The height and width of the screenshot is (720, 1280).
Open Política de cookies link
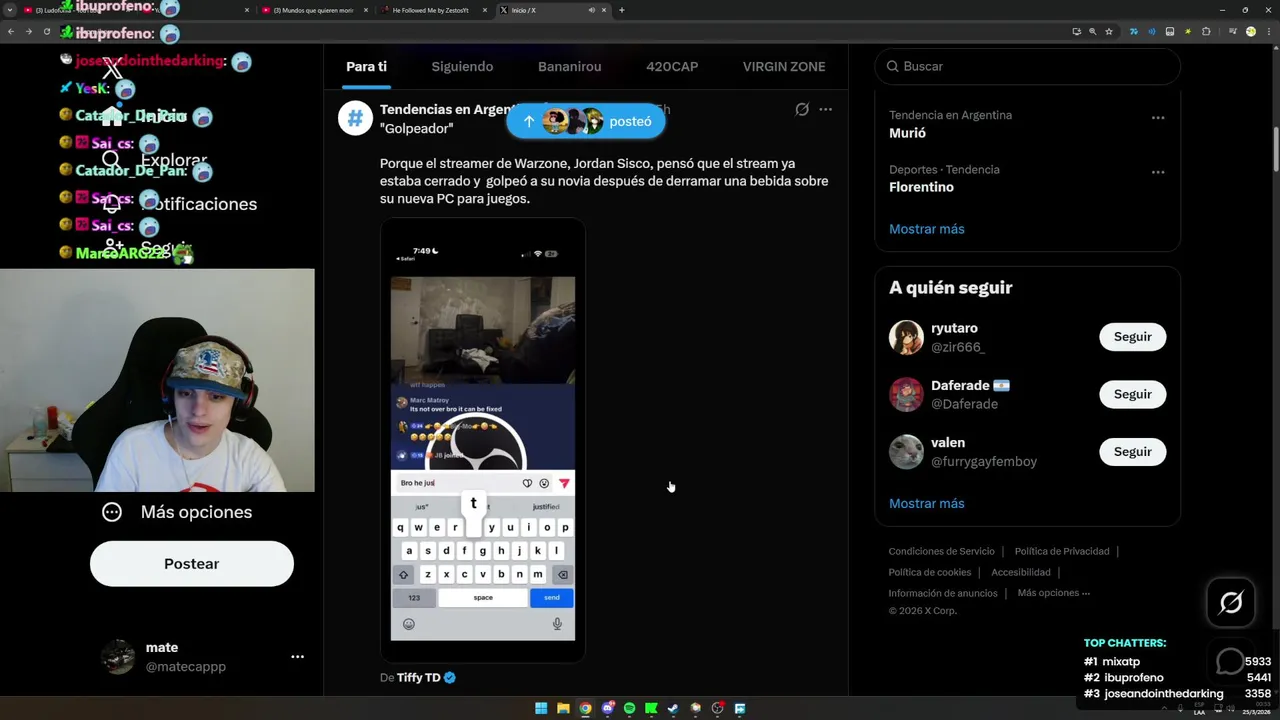930,572
